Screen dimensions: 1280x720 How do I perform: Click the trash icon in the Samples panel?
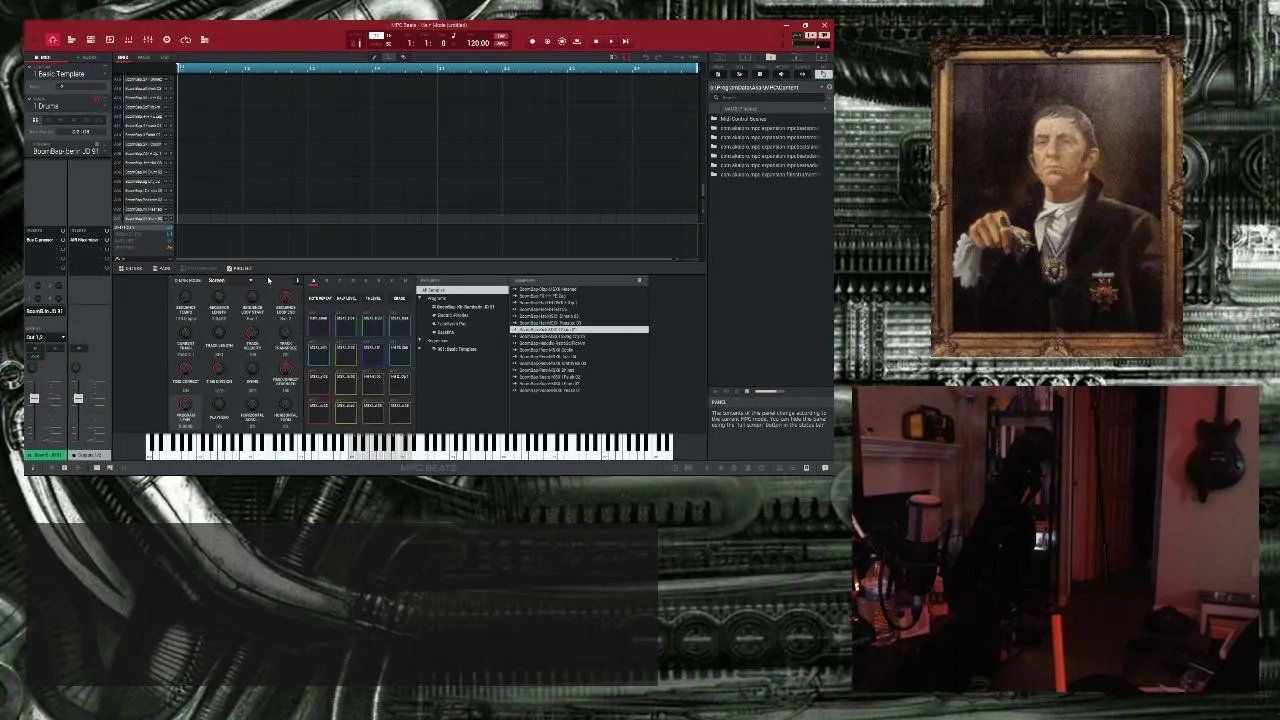pyautogui.click(x=639, y=280)
